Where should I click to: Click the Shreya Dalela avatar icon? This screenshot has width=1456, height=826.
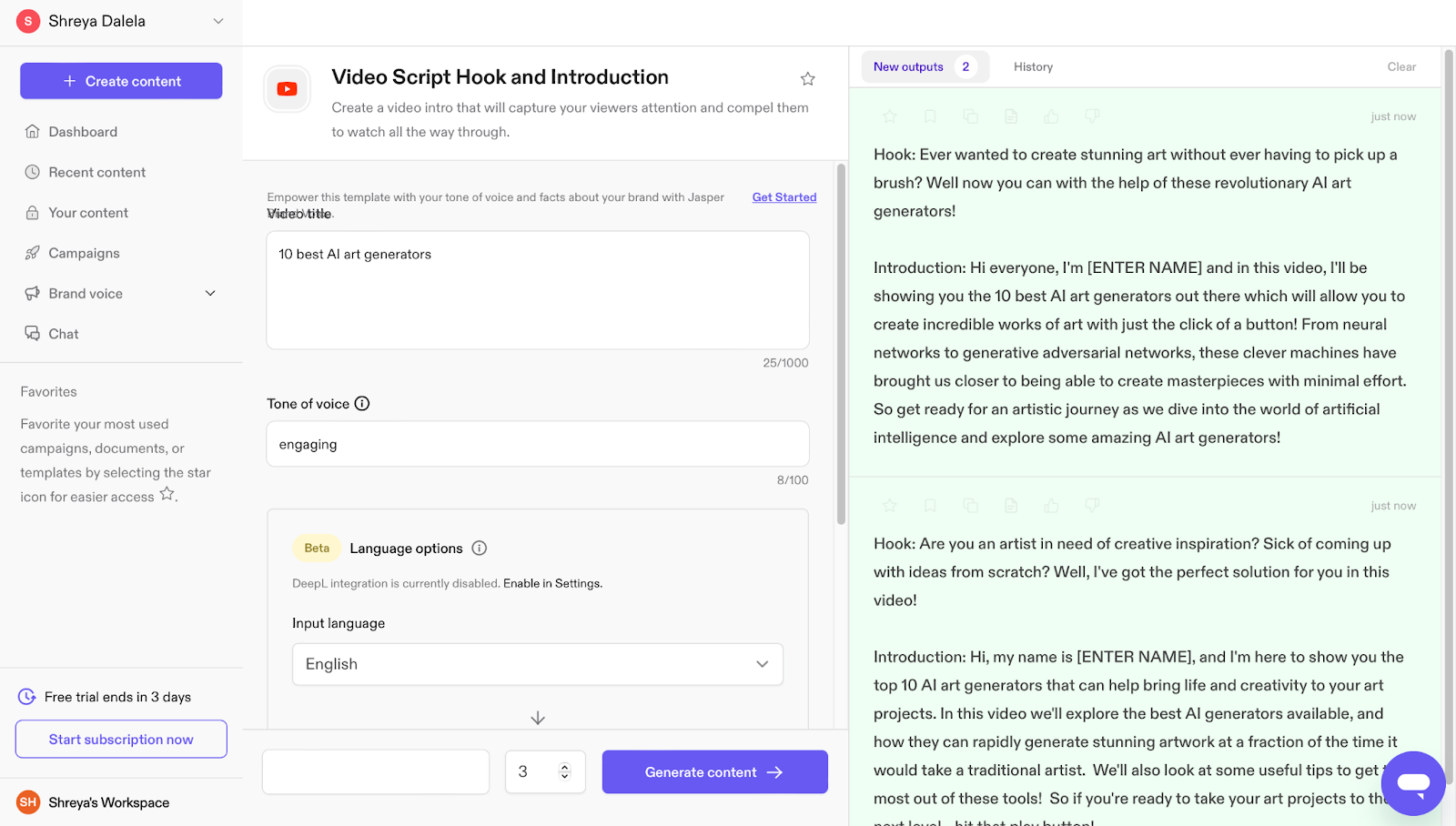(28, 21)
